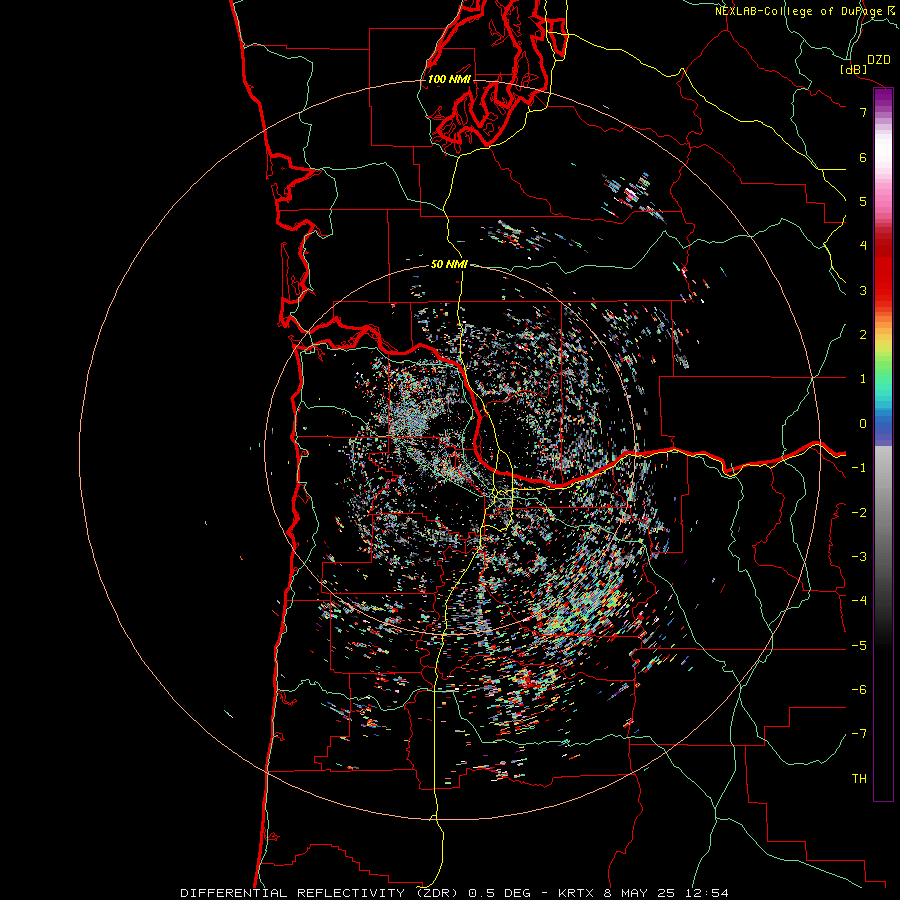Click the -6 value on the color scale
The image size is (900, 900).
click(x=859, y=690)
